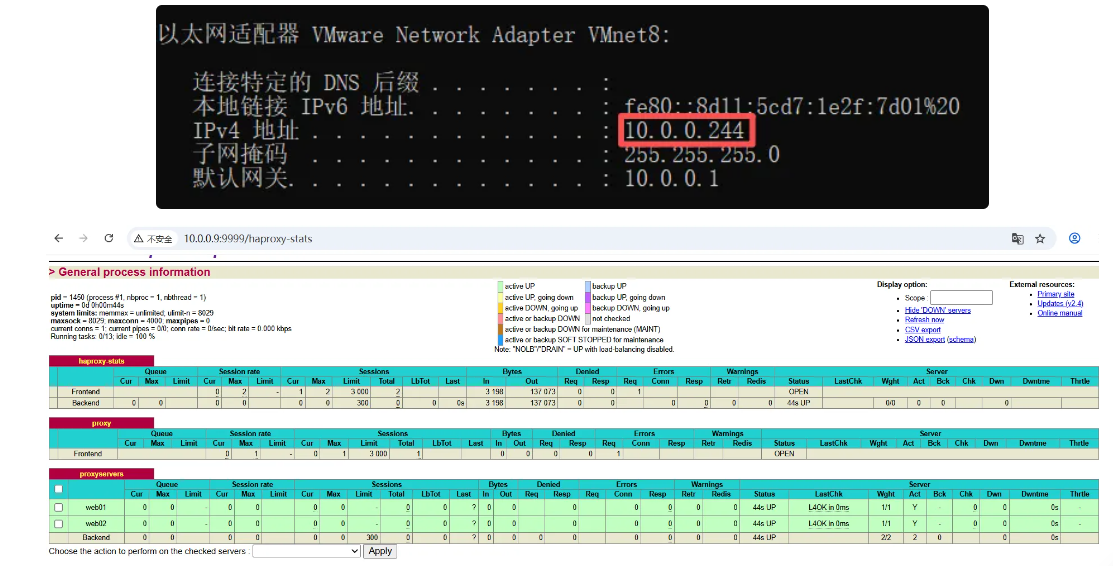Click the haproxy-stats section title
This screenshot has width=1113, height=566.
102,361
